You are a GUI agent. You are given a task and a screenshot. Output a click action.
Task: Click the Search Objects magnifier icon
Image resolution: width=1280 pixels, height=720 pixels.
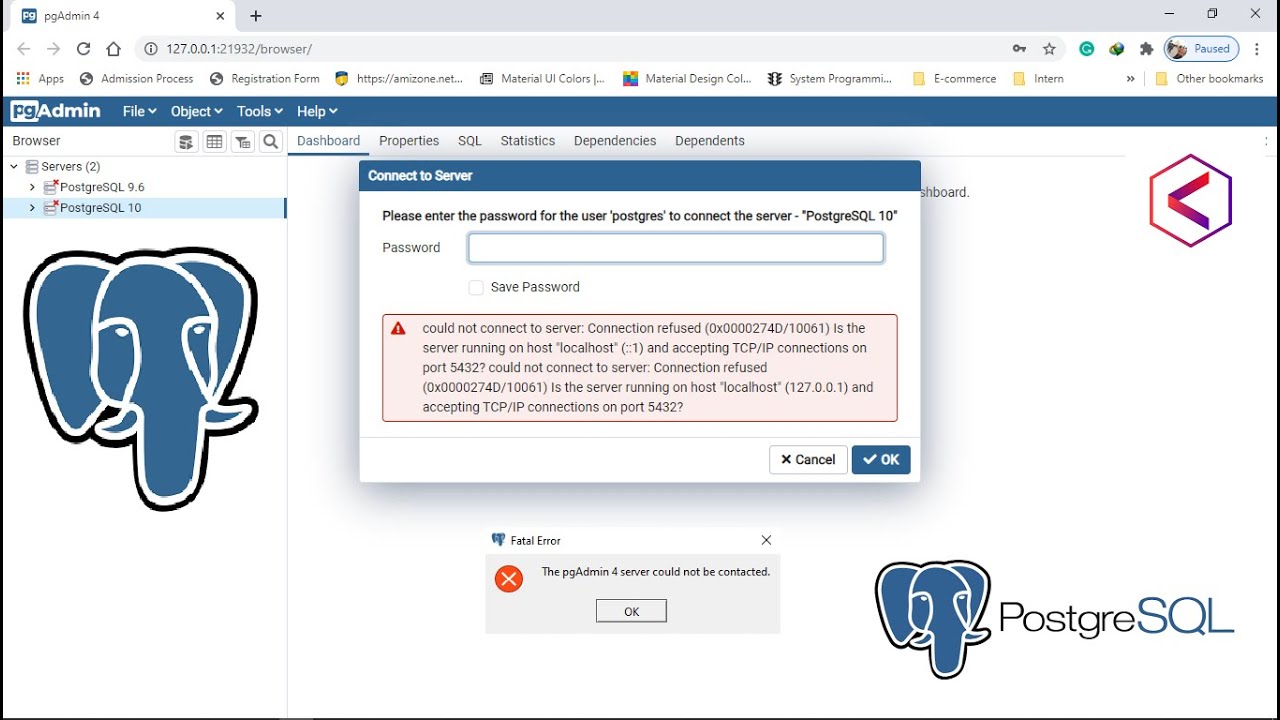270,142
